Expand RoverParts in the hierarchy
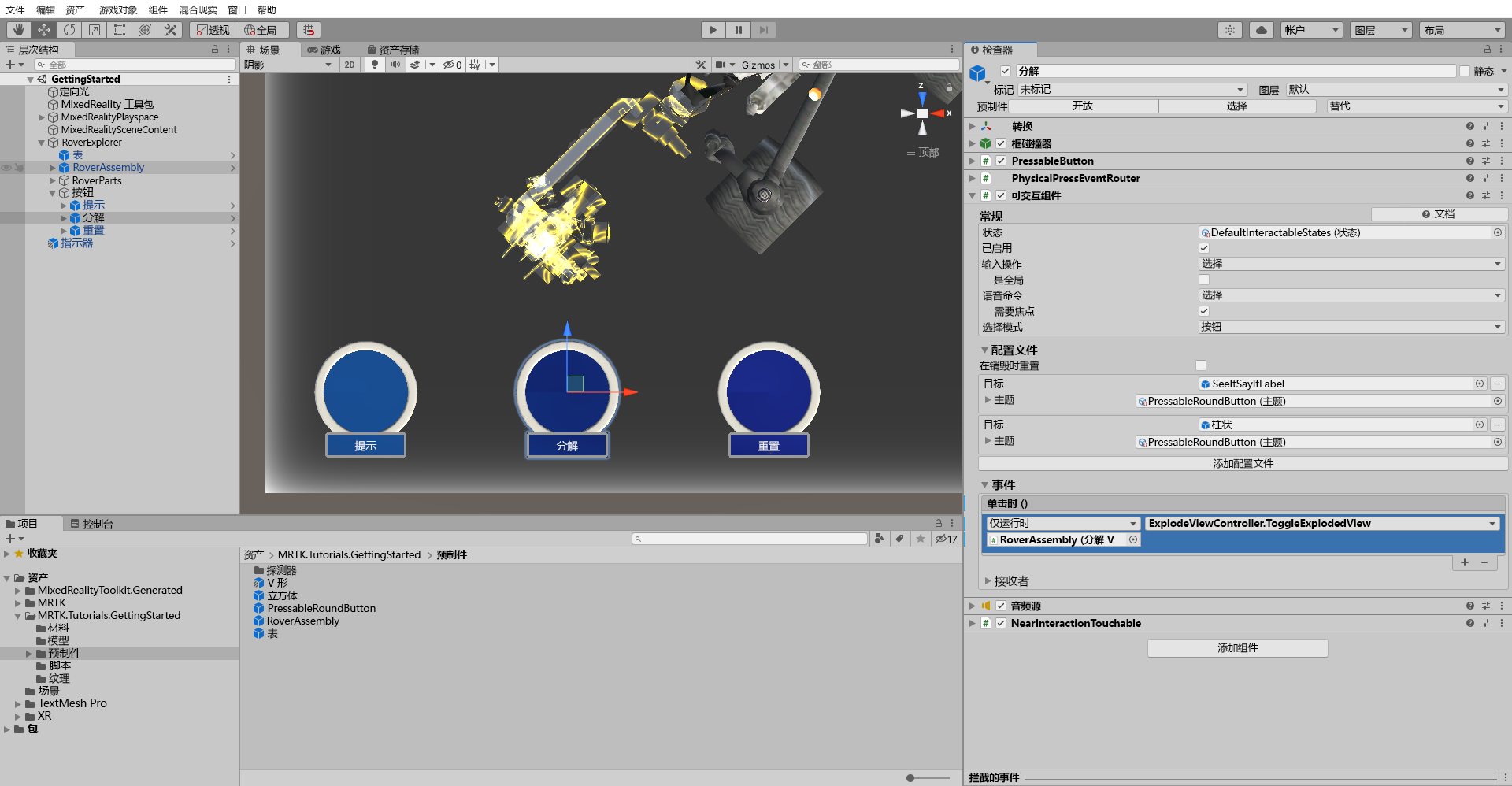The width and height of the screenshot is (1512, 786). click(52, 180)
